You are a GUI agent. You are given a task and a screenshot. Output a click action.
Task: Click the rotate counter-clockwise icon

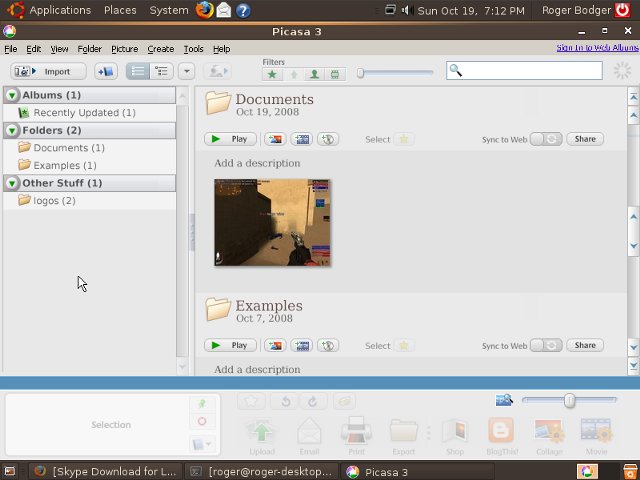click(286, 402)
